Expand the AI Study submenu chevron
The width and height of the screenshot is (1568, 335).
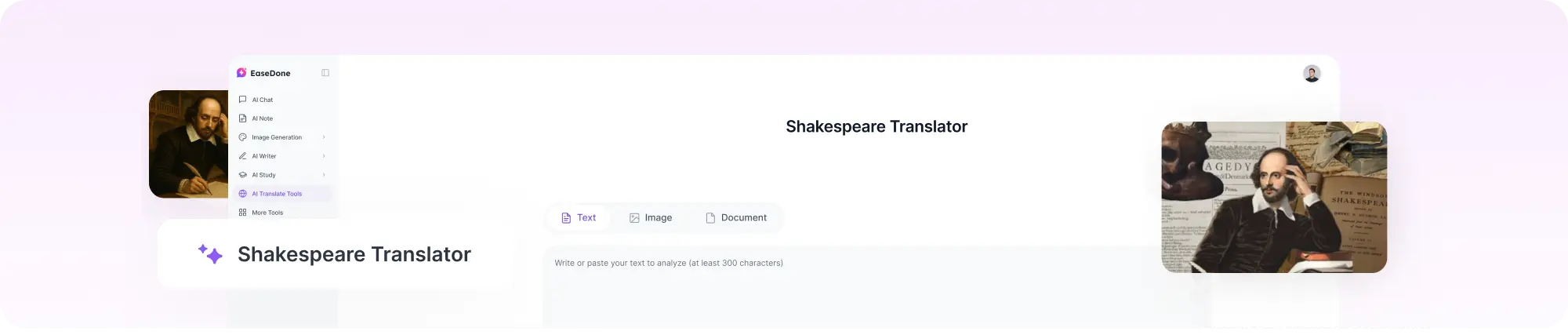(x=324, y=175)
